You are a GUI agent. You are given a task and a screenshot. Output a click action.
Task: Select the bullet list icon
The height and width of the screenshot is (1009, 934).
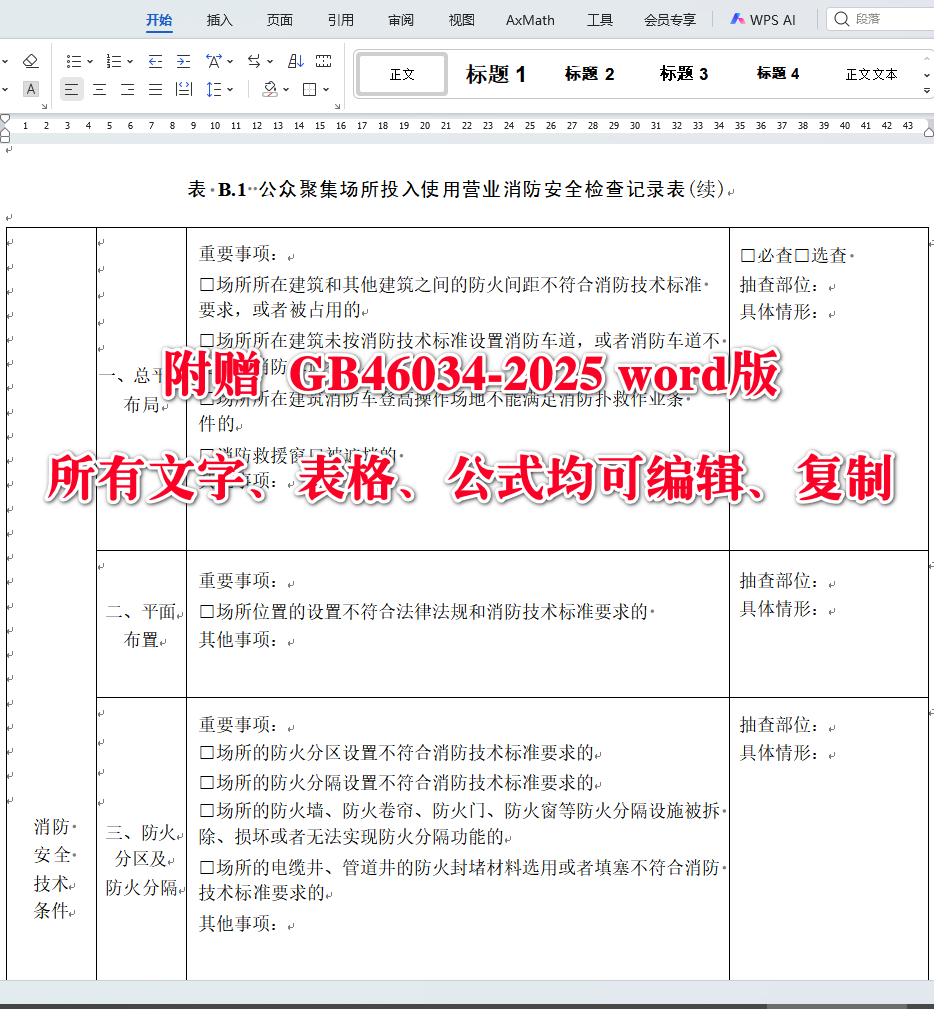pos(74,61)
